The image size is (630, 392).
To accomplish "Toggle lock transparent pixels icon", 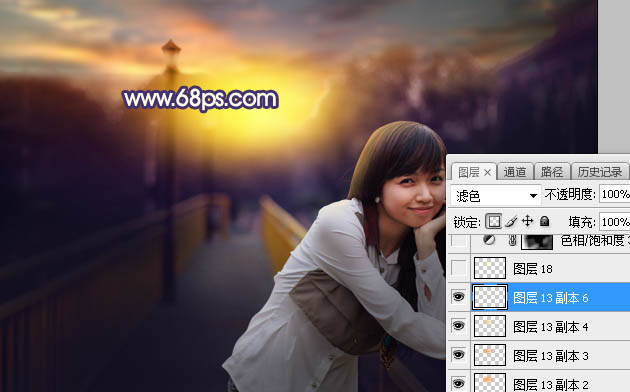I will pyautogui.click(x=493, y=221).
